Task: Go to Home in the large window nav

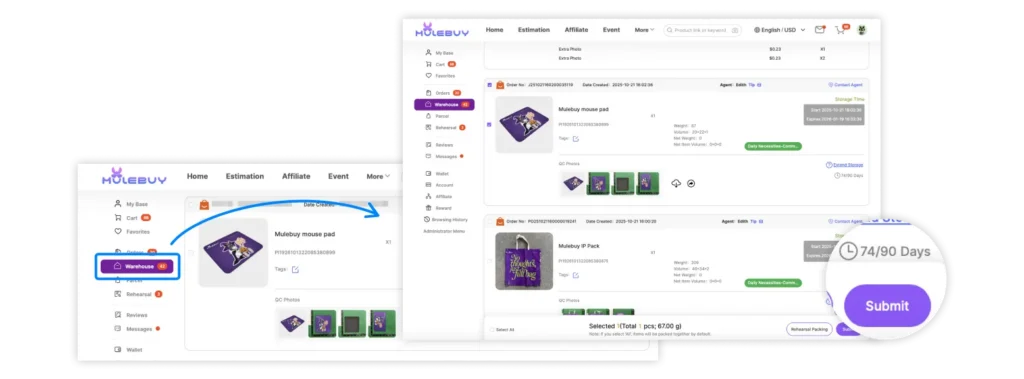Action: click(x=494, y=30)
